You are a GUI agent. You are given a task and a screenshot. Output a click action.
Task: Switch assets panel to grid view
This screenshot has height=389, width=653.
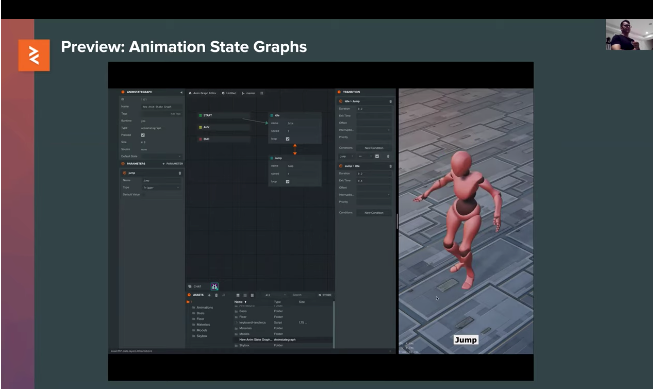click(x=238, y=295)
